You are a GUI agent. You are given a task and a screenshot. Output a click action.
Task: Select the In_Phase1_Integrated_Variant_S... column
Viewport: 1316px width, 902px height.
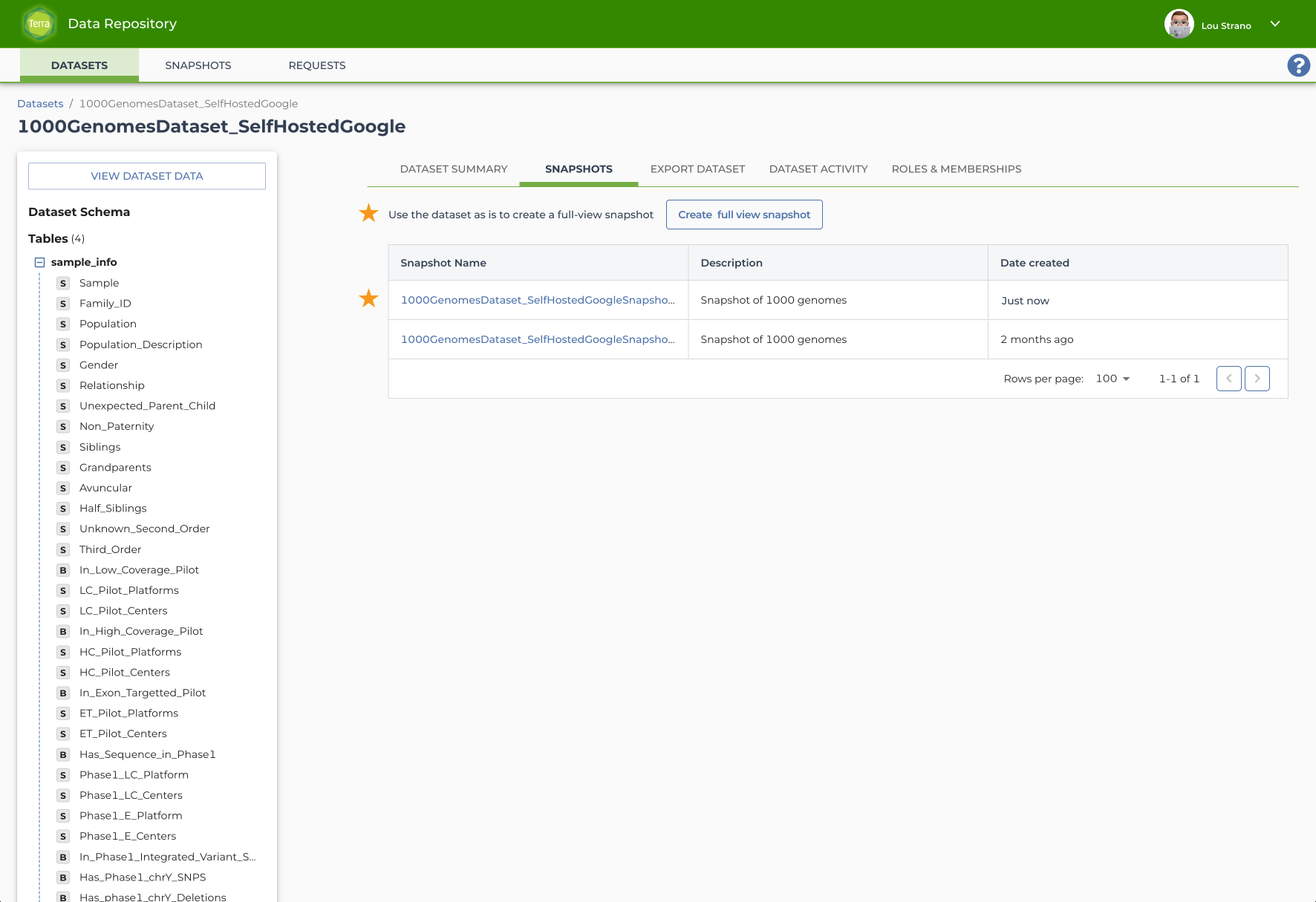(167, 857)
